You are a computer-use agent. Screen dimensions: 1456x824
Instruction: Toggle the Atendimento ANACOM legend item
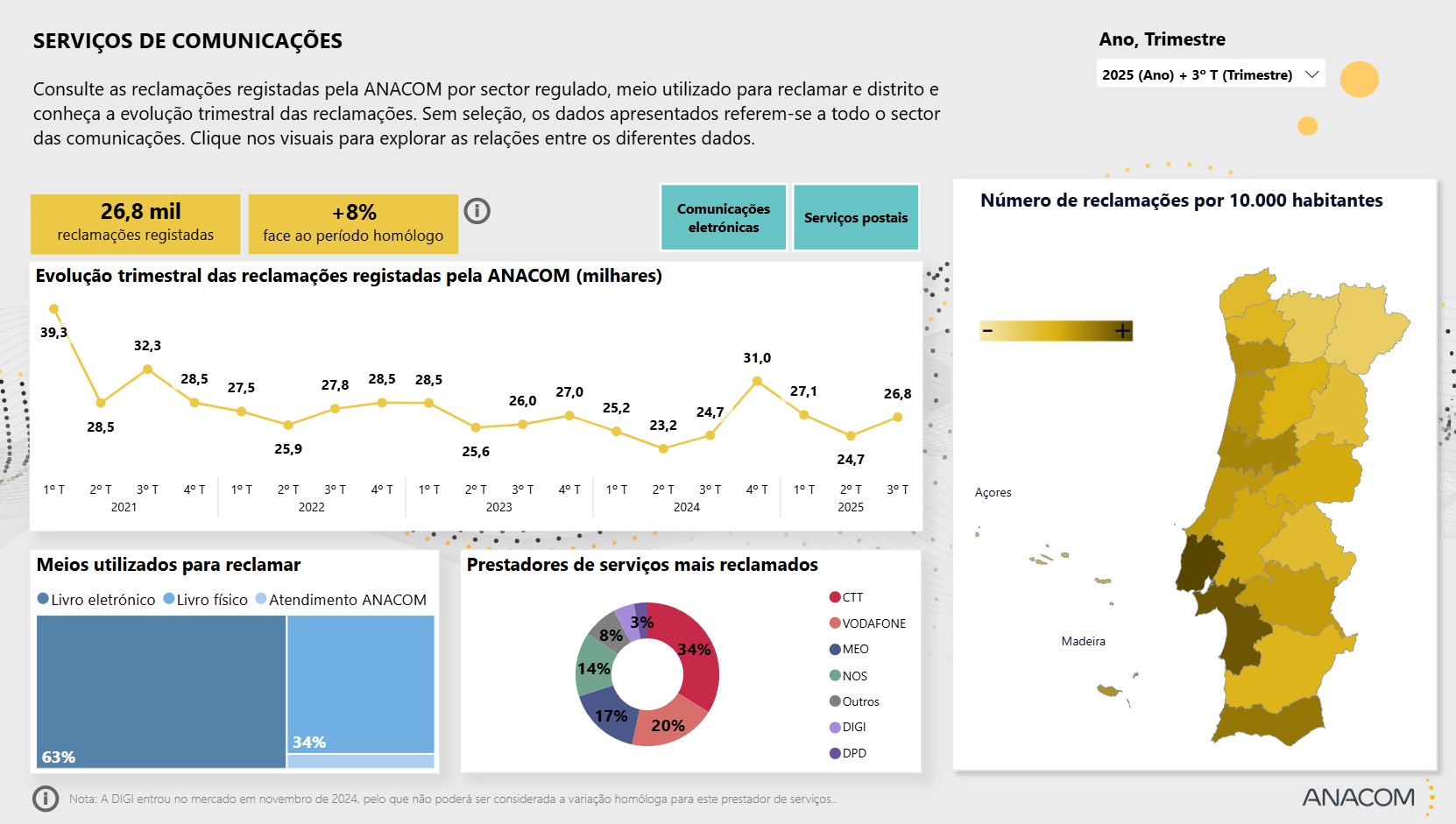[341, 600]
